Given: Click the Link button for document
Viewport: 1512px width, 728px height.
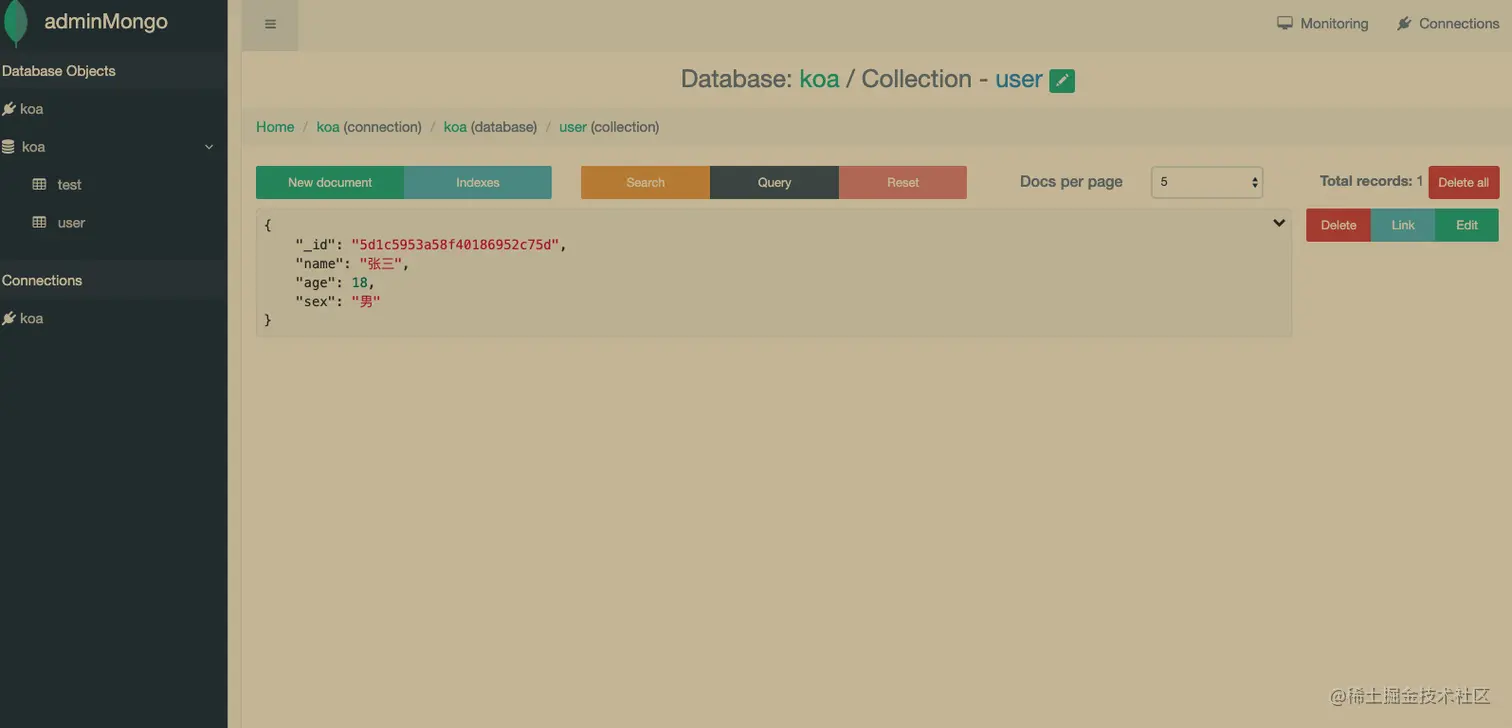Looking at the screenshot, I should coord(1403,225).
